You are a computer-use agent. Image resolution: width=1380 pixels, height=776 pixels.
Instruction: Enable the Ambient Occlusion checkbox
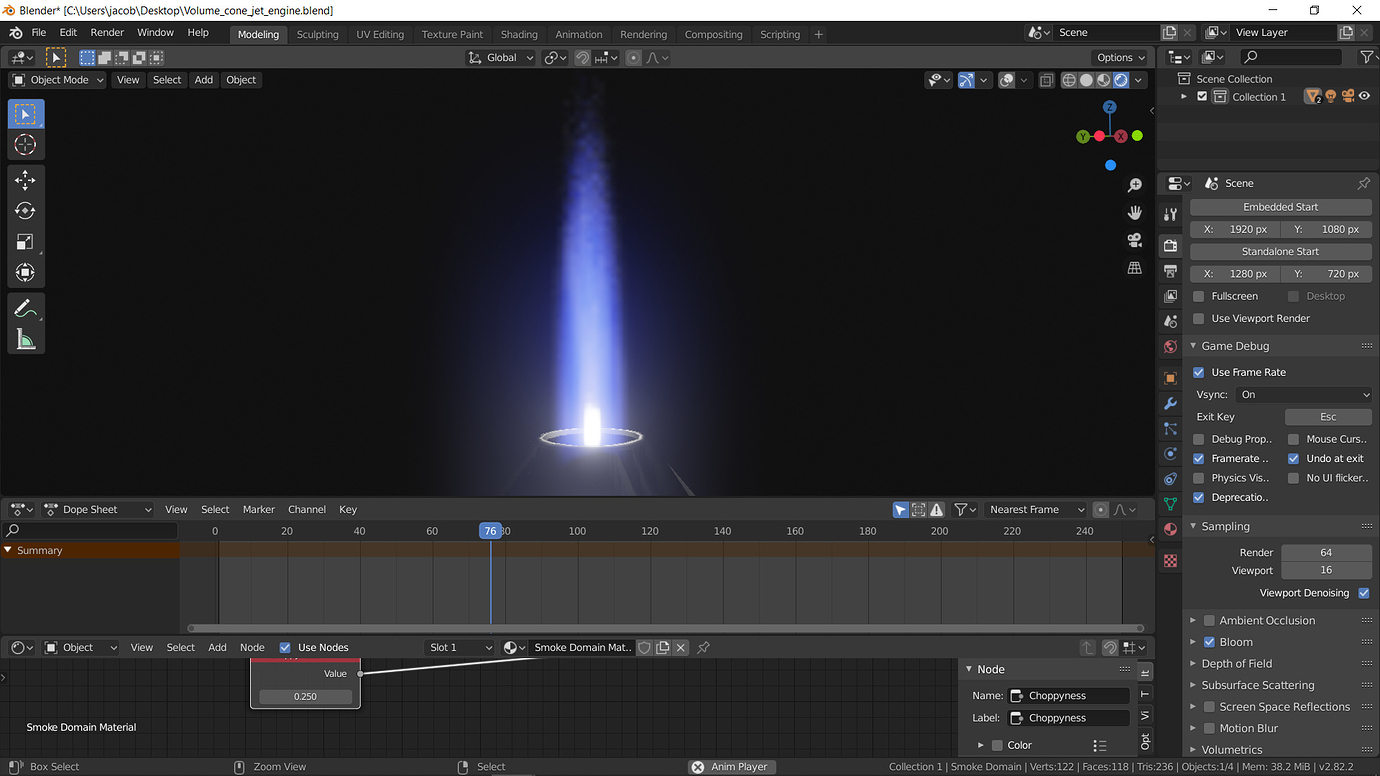(1209, 620)
